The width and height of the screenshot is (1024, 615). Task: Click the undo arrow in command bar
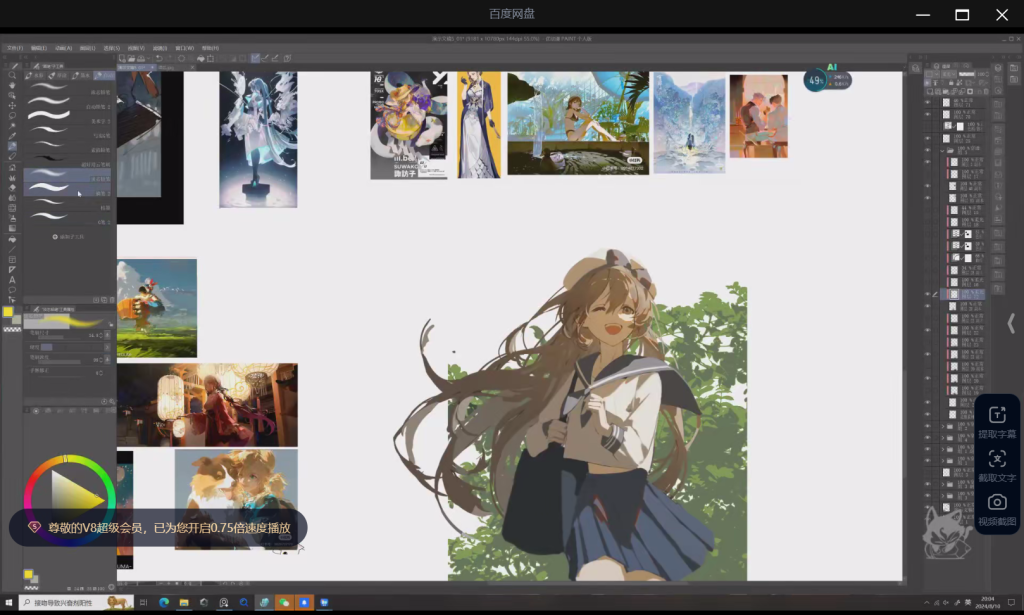click(x=158, y=59)
